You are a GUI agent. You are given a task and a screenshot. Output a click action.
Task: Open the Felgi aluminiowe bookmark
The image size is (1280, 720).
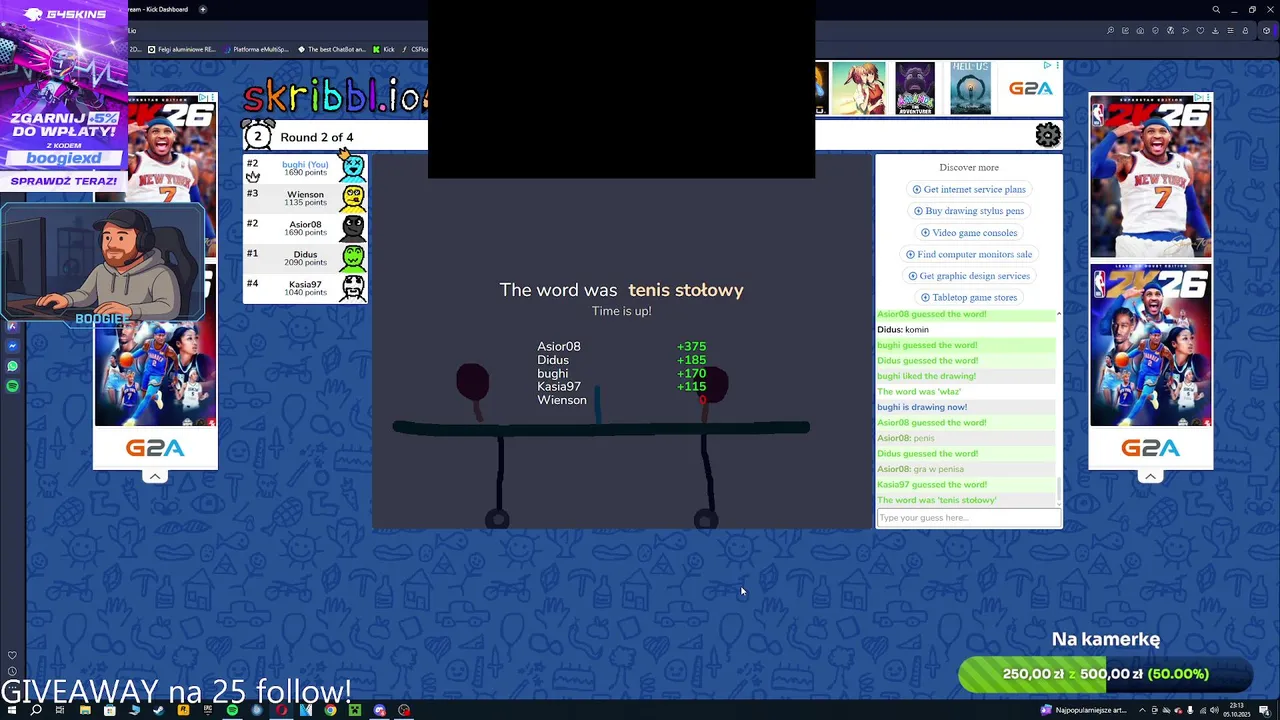click(x=182, y=49)
